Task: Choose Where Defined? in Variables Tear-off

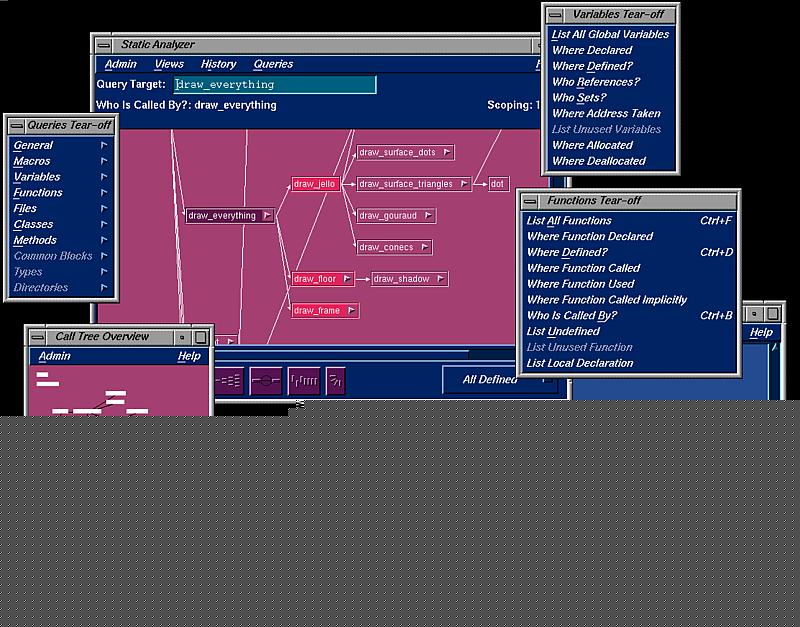Action: tap(610, 66)
